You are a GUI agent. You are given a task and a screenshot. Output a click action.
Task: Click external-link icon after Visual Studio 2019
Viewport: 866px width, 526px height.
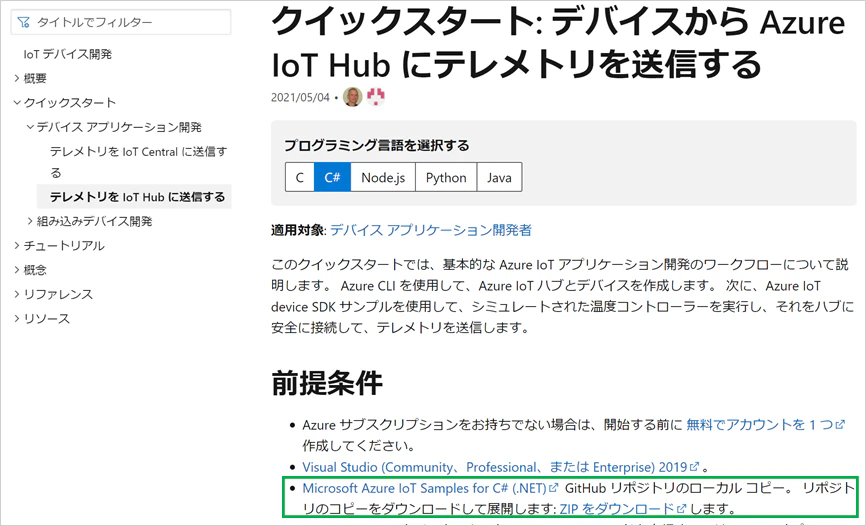[695, 467]
